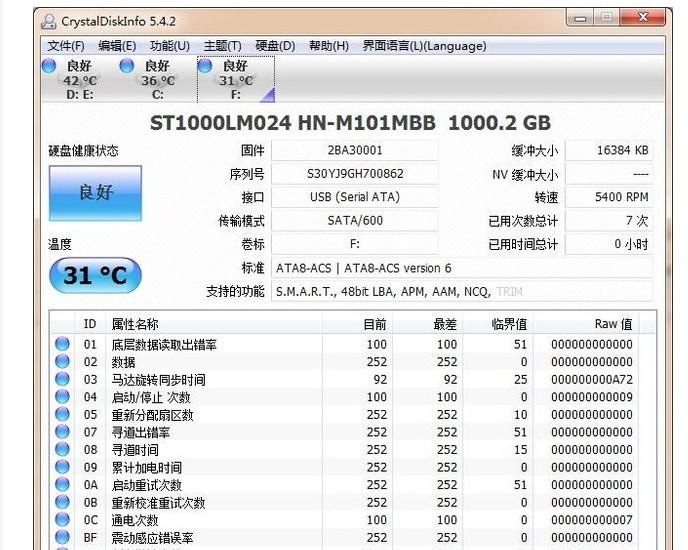This screenshot has width=688, height=550.
Task: Click status icon of row 02 数据
Action: pyautogui.click(x=62, y=361)
